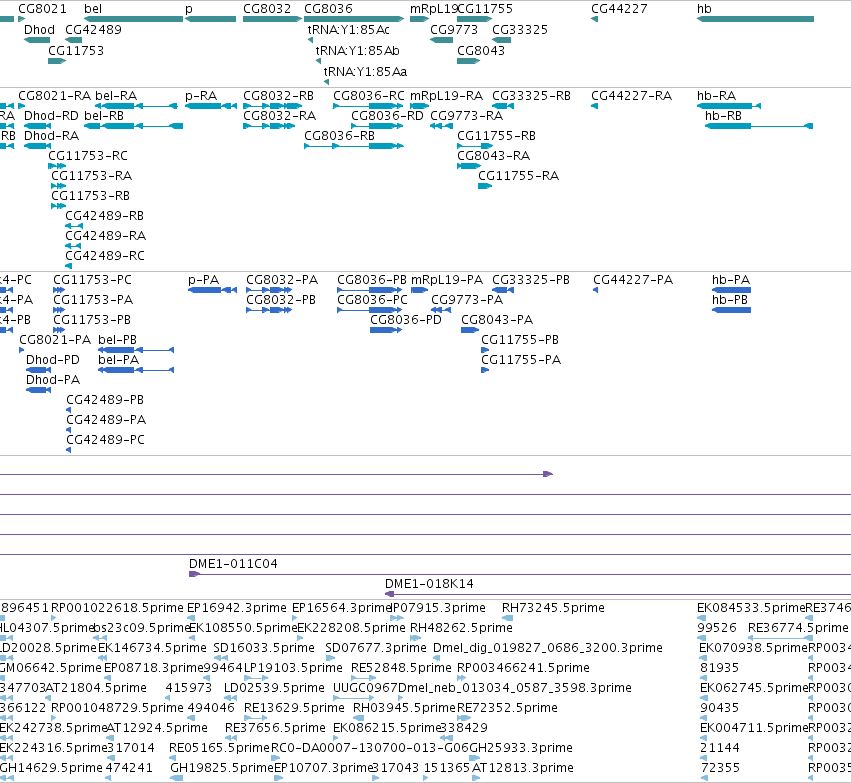Screen dimensions: 851x783
Task: Click the CG8036-RC transcript
Action: (x=369, y=106)
